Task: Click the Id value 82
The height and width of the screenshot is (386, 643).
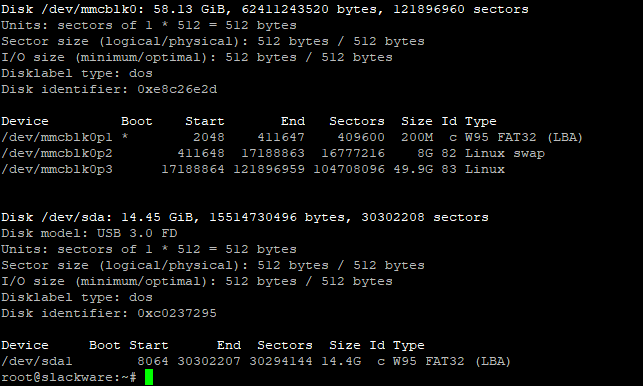Action: [x=449, y=153]
